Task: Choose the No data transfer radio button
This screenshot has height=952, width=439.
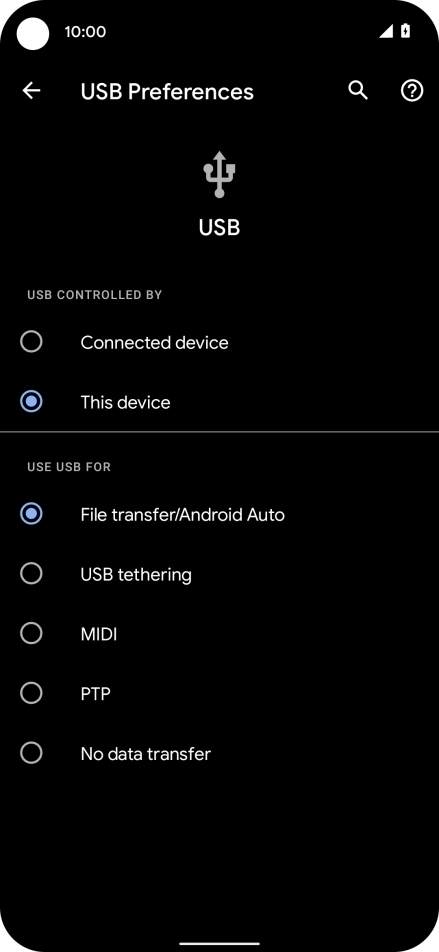Action: (31, 753)
